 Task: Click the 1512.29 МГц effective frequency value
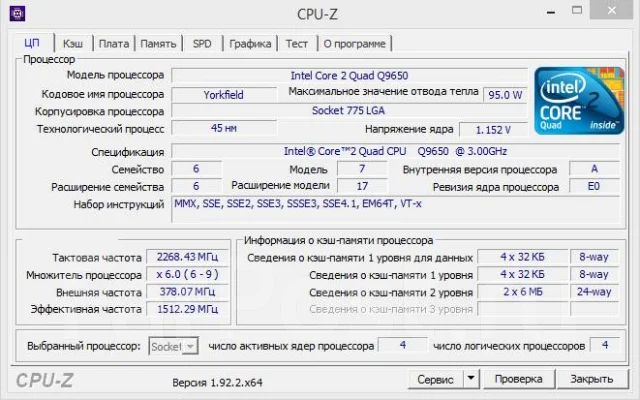[x=187, y=309]
